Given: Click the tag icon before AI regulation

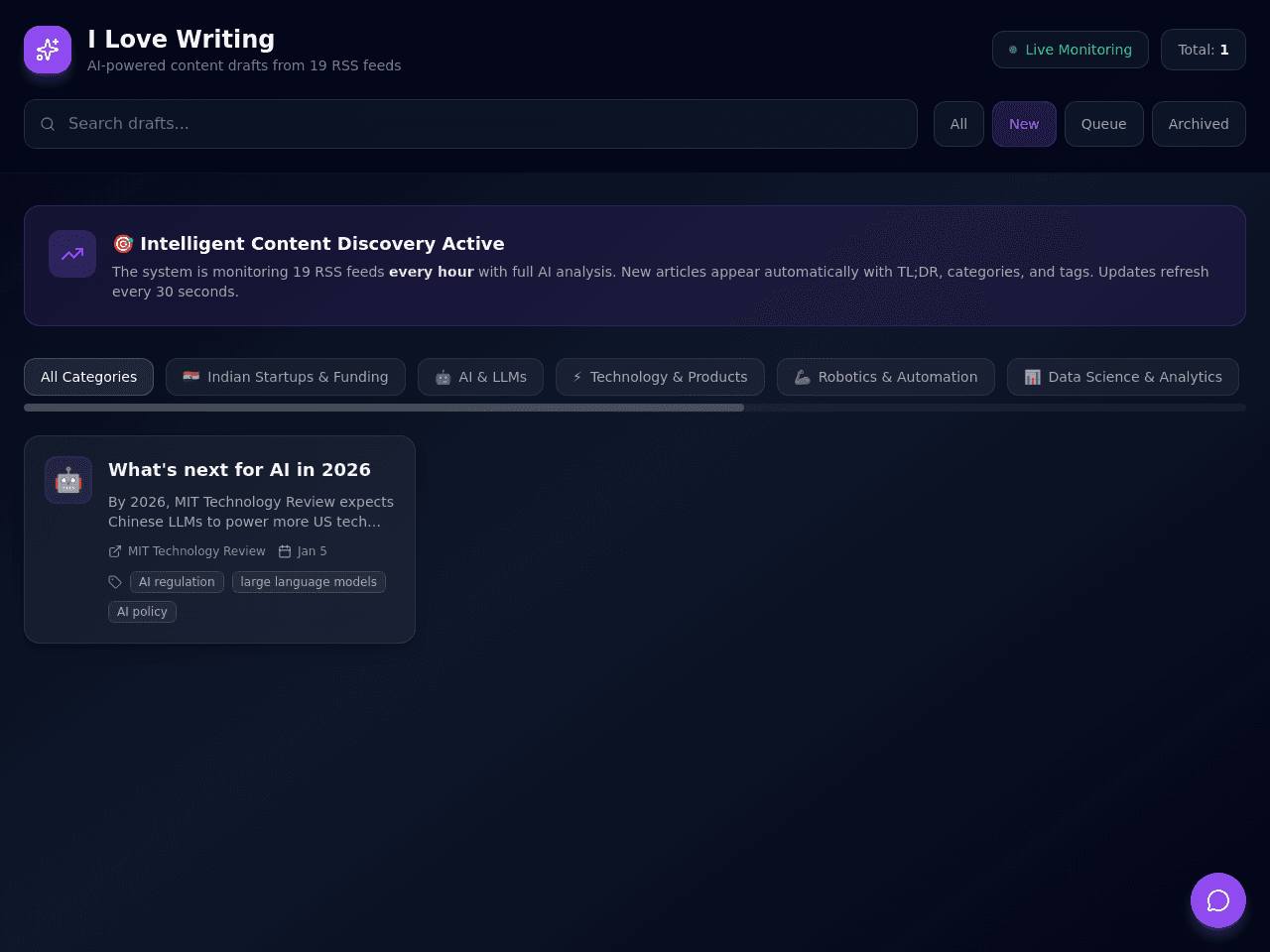Looking at the screenshot, I should (115, 582).
